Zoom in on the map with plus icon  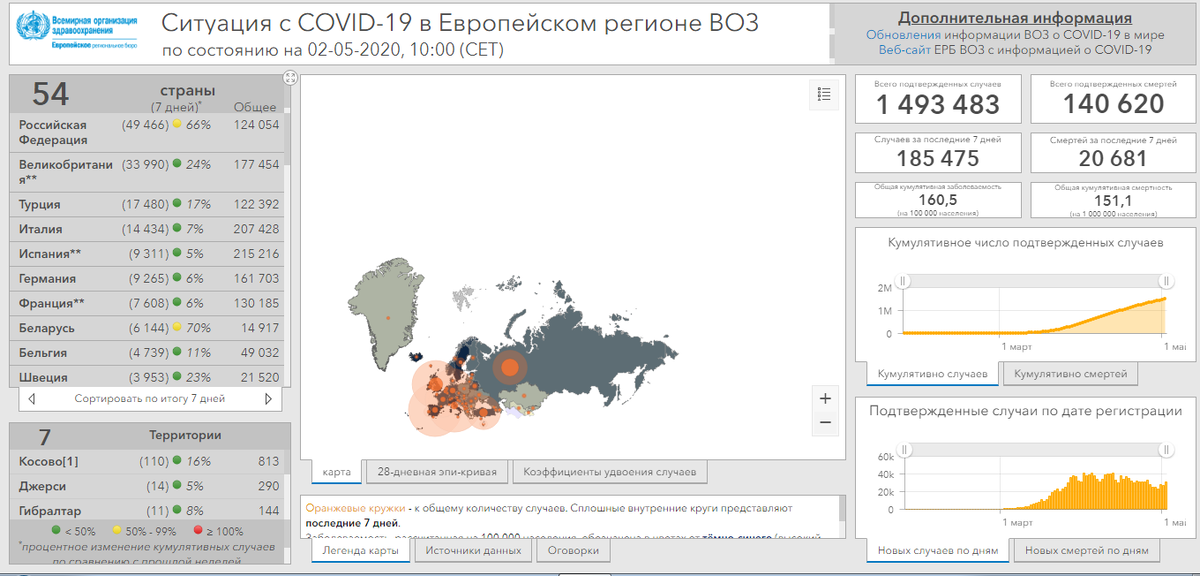click(824, 398)
